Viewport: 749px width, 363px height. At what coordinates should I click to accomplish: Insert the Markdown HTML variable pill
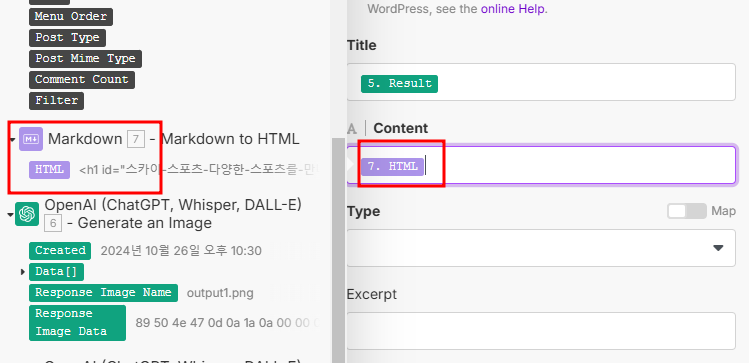click(50, 170)
